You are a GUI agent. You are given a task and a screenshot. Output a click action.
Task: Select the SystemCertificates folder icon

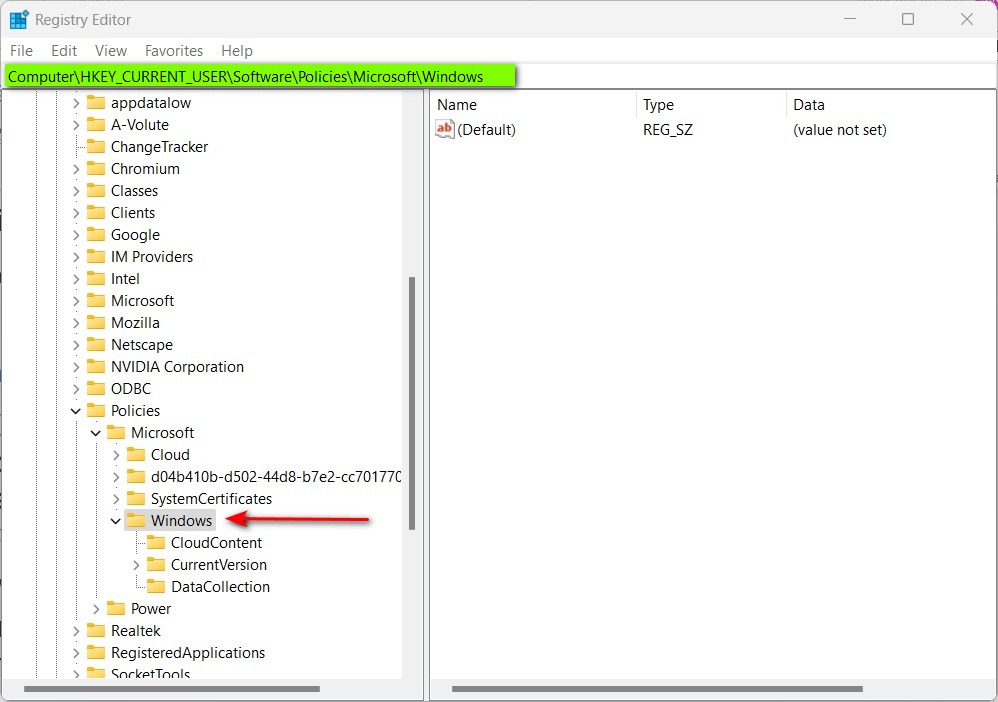[136, 499]
